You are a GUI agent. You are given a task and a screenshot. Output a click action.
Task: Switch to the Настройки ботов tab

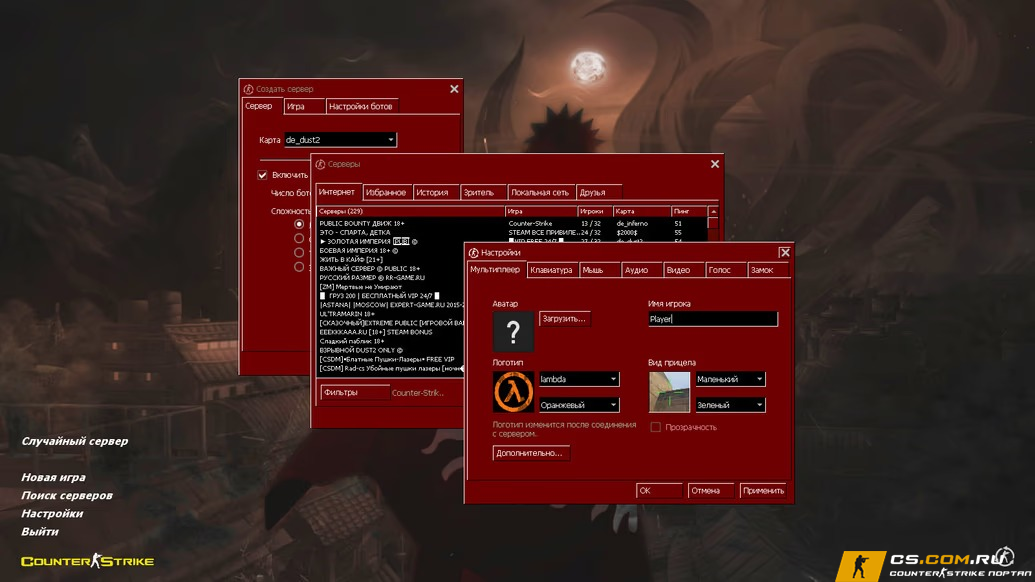tap(362, 106)
